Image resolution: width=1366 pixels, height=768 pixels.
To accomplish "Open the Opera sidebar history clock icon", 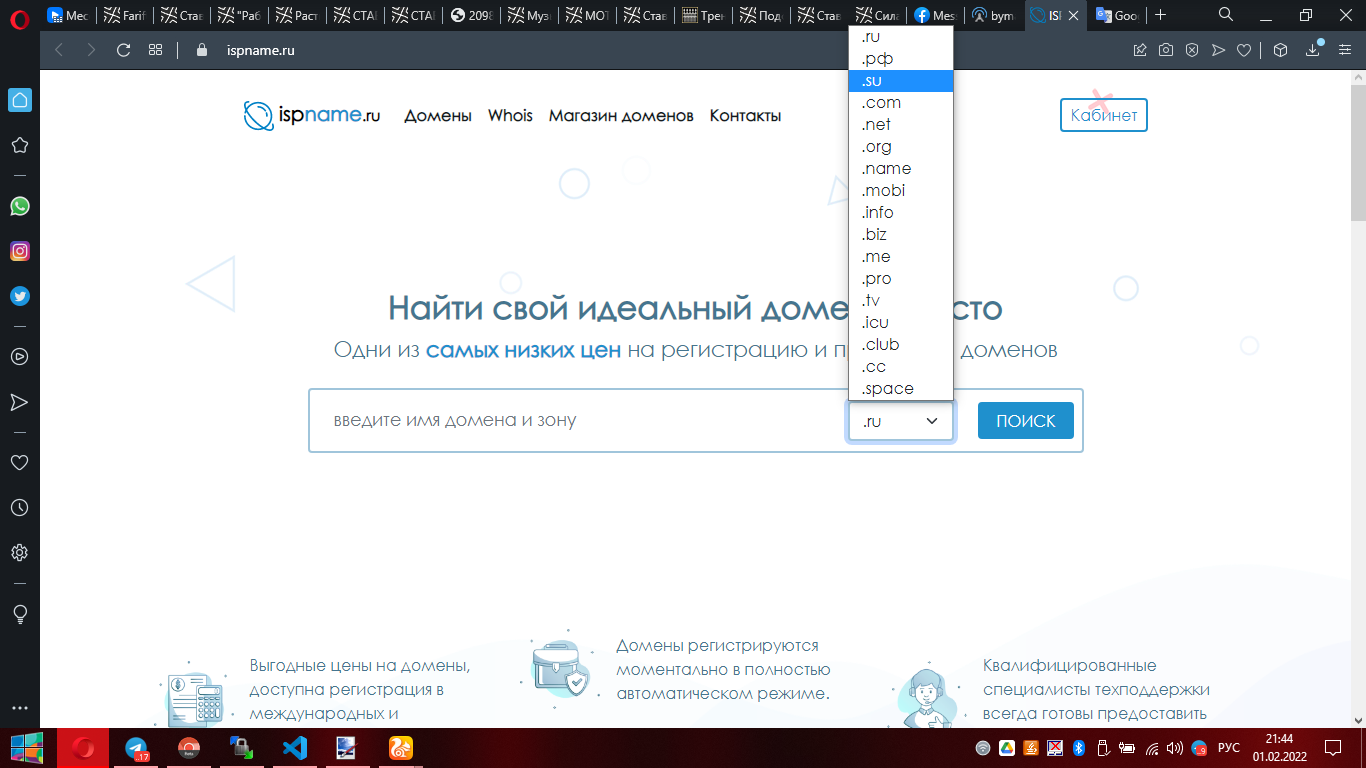I will click(19, 508).
